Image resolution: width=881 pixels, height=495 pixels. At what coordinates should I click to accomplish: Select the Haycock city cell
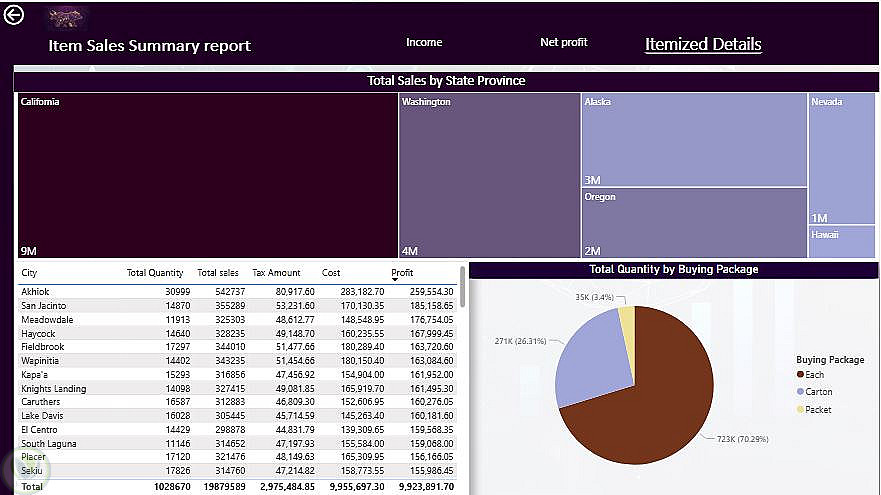click(38, 333)
